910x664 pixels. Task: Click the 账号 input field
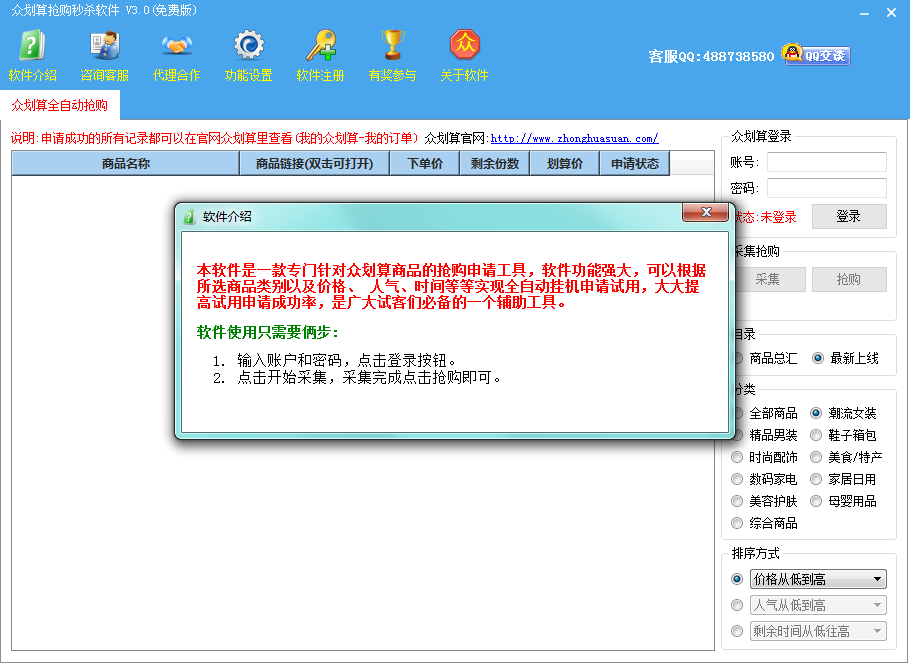[826, 162]
